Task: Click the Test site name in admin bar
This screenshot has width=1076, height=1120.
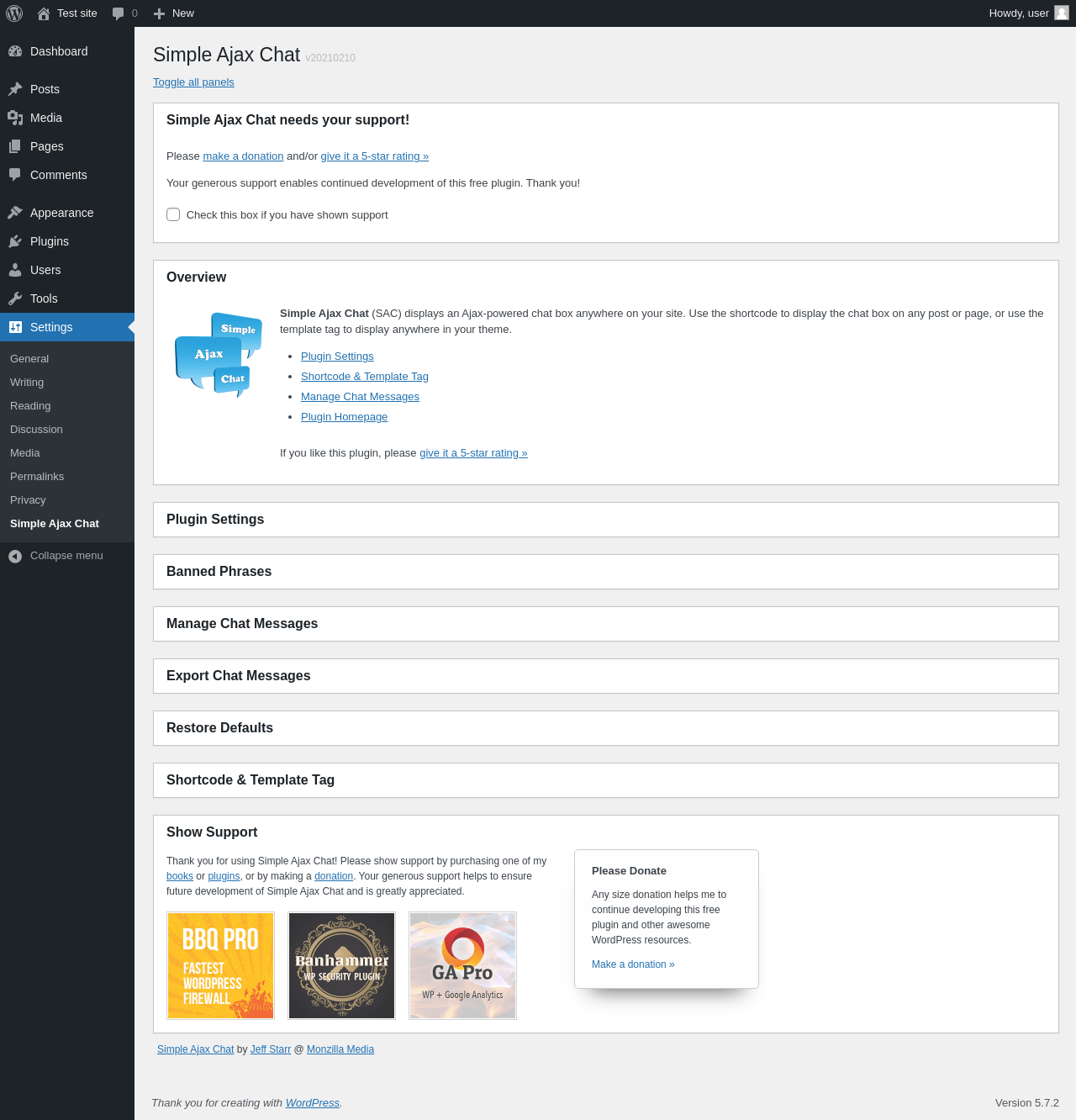Action: pos(77,13)
